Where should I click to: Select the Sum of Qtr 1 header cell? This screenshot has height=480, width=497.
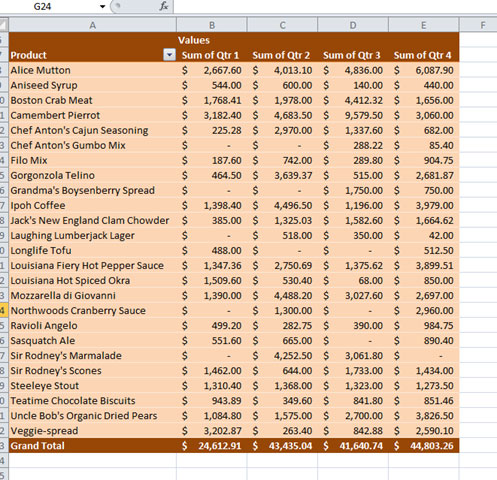tap(212, 55)
